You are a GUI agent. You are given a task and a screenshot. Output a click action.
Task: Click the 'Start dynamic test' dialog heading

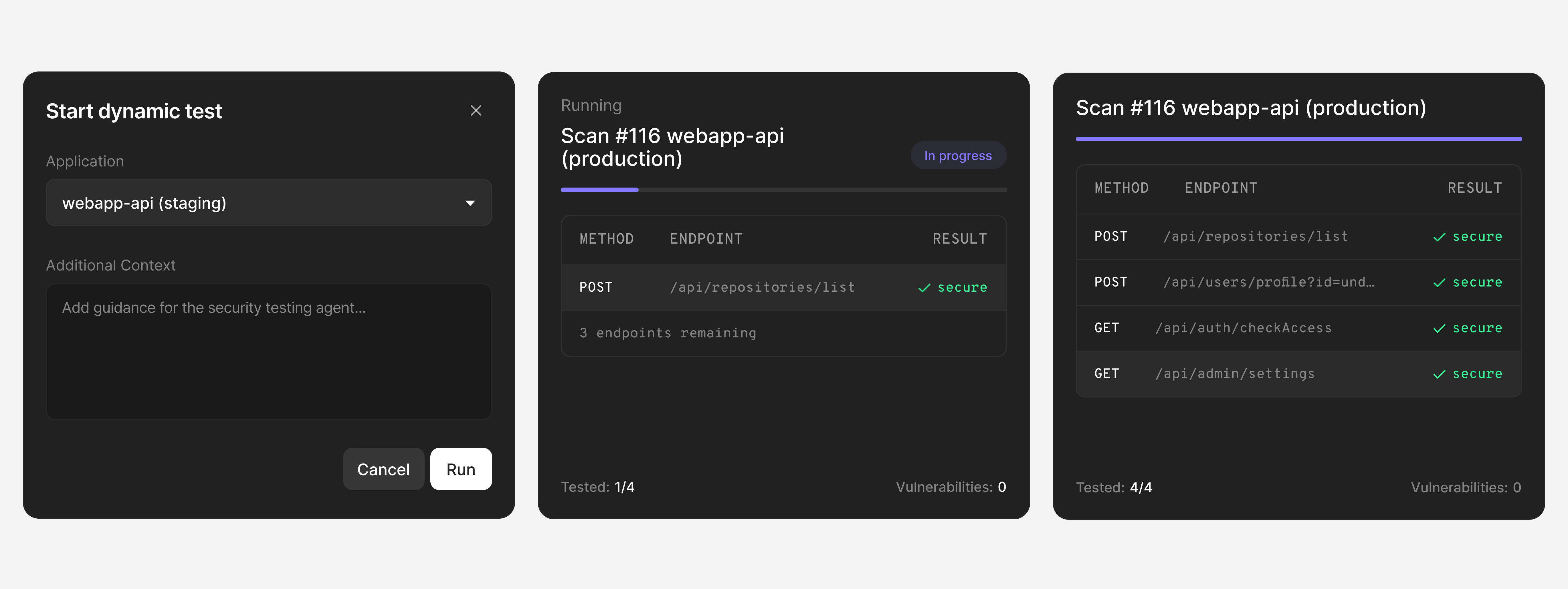pos(134,111)
